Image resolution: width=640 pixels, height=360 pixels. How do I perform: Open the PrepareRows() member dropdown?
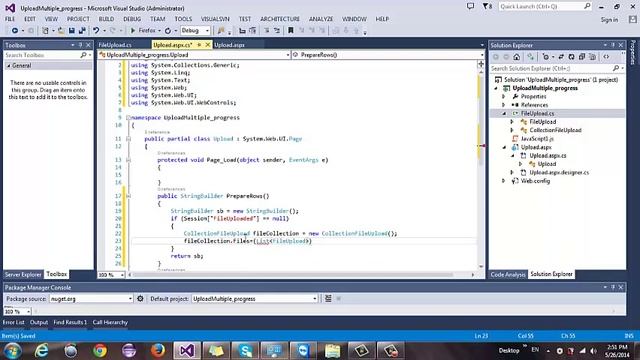[388, 55]
